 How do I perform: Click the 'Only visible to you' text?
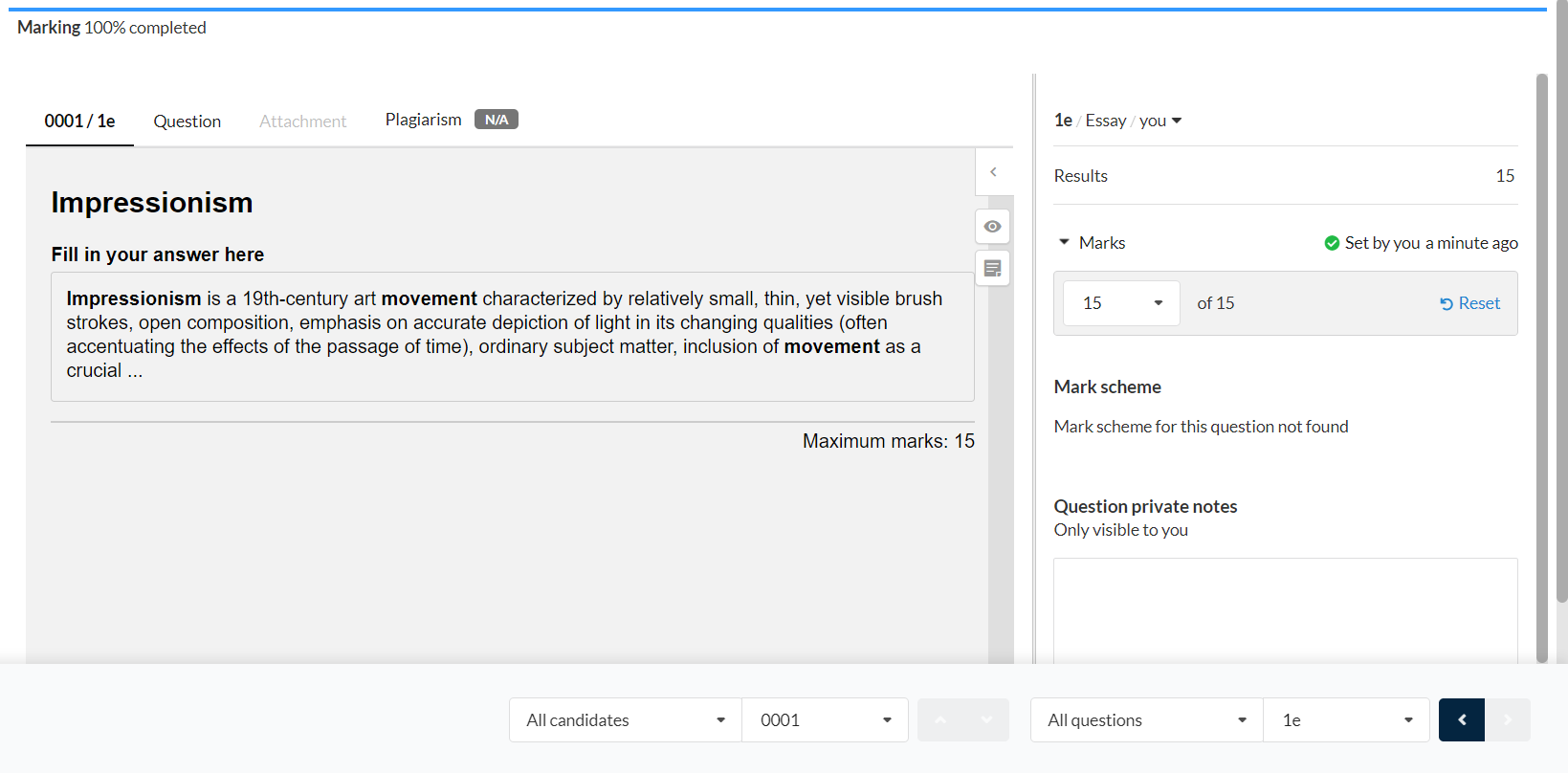pyautogui.click(x=1121, y=530)
